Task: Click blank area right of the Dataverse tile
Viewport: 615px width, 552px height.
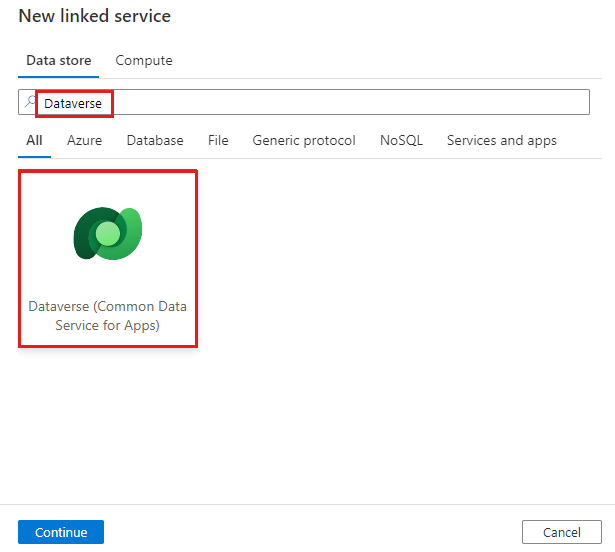Action: (400, 260)
